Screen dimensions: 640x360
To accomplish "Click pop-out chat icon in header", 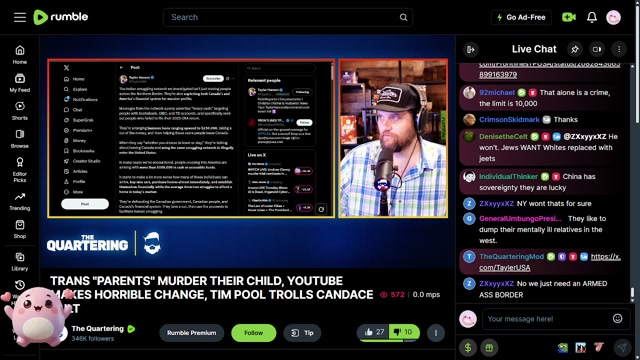I will pos(597,49).
